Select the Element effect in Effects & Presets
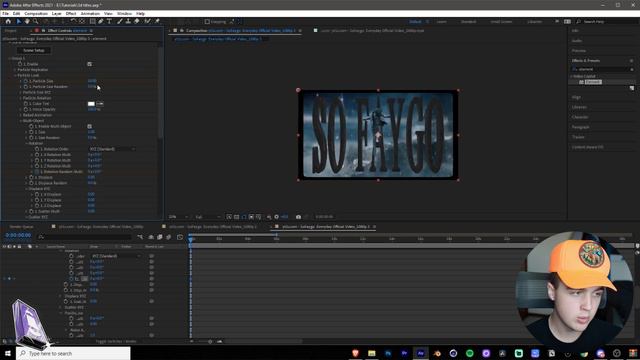Viewport: 640px width, 360px height. click(593, 82)
